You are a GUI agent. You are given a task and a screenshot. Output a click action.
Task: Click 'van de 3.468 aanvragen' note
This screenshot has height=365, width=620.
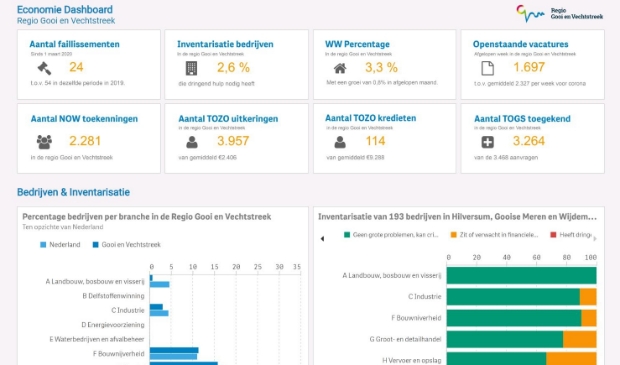[x=506, y=157]
